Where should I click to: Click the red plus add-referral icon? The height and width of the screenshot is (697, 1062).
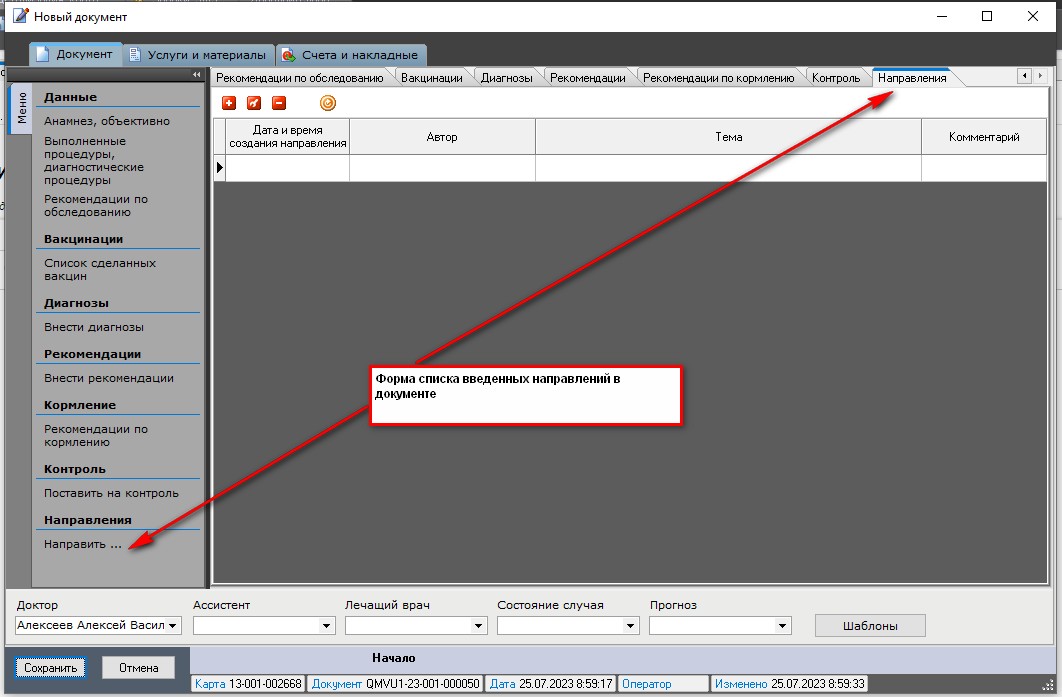coord(229,103)
